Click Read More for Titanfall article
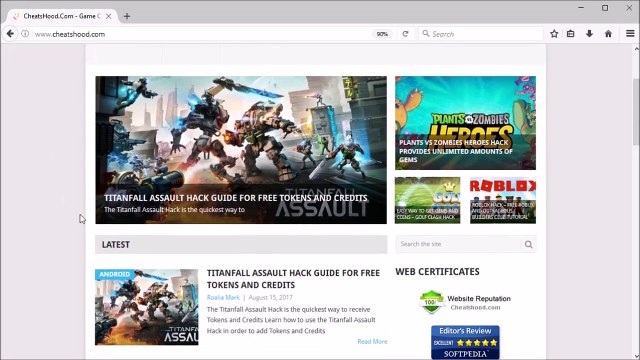640x360 pixels. pyautogui.click(x=372, y=341)
